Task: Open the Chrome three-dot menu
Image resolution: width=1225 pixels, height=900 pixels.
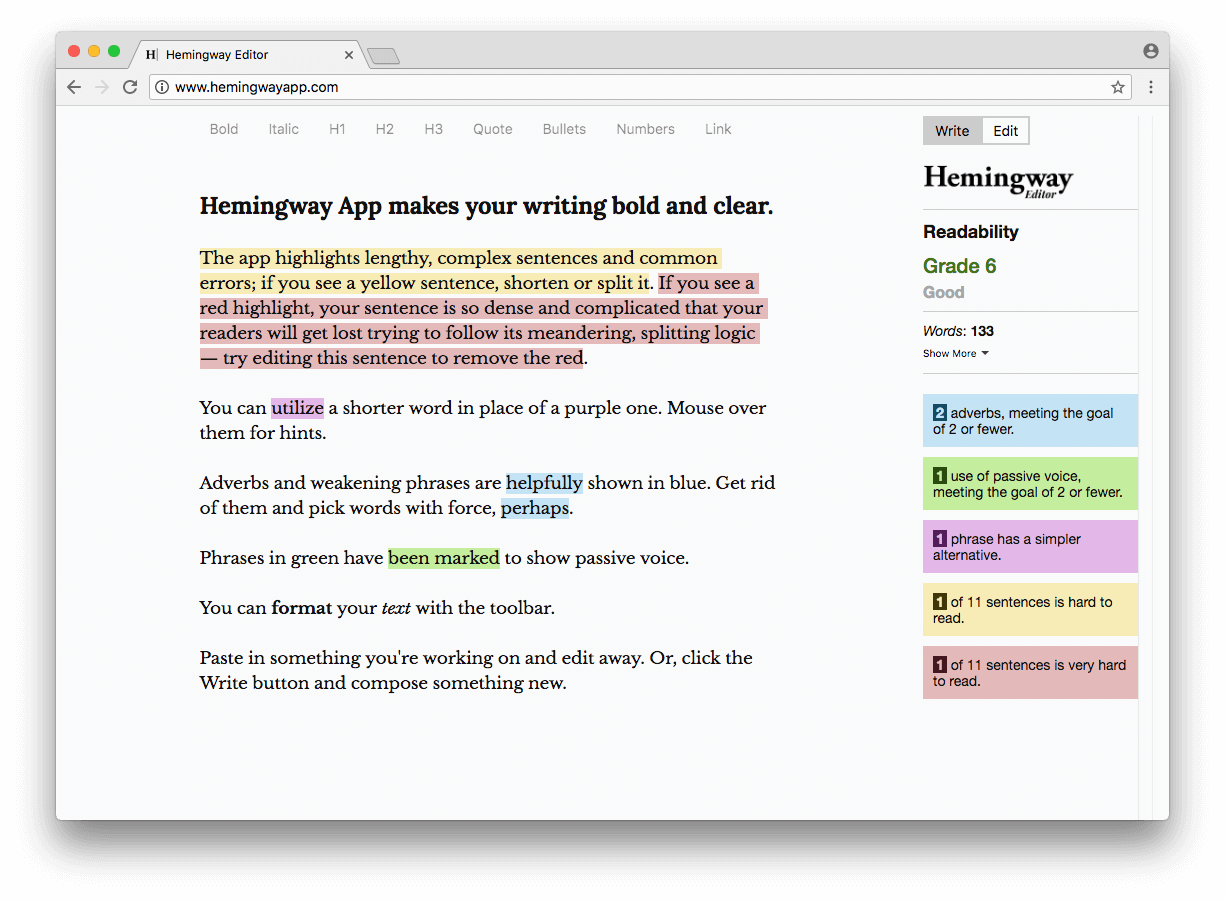Action: [x=1151, y=87]
